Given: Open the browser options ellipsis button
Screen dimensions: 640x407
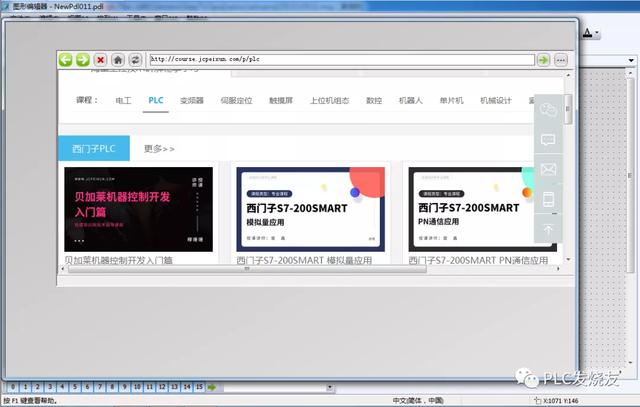Looking at the screenshot, I should 561,60.
